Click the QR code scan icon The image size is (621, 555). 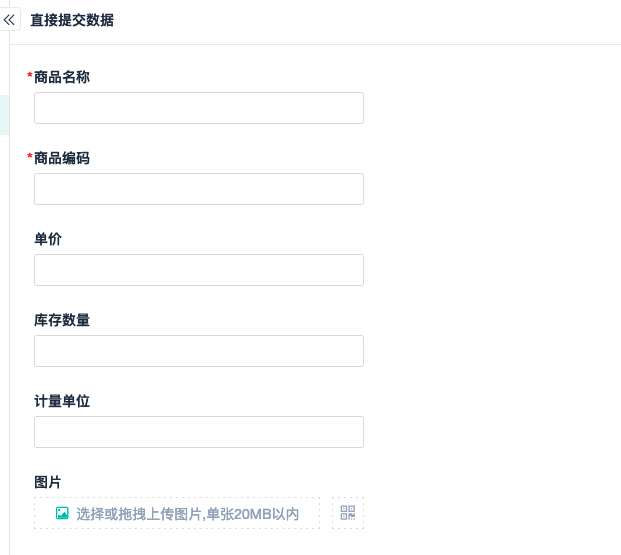[348, 513]
